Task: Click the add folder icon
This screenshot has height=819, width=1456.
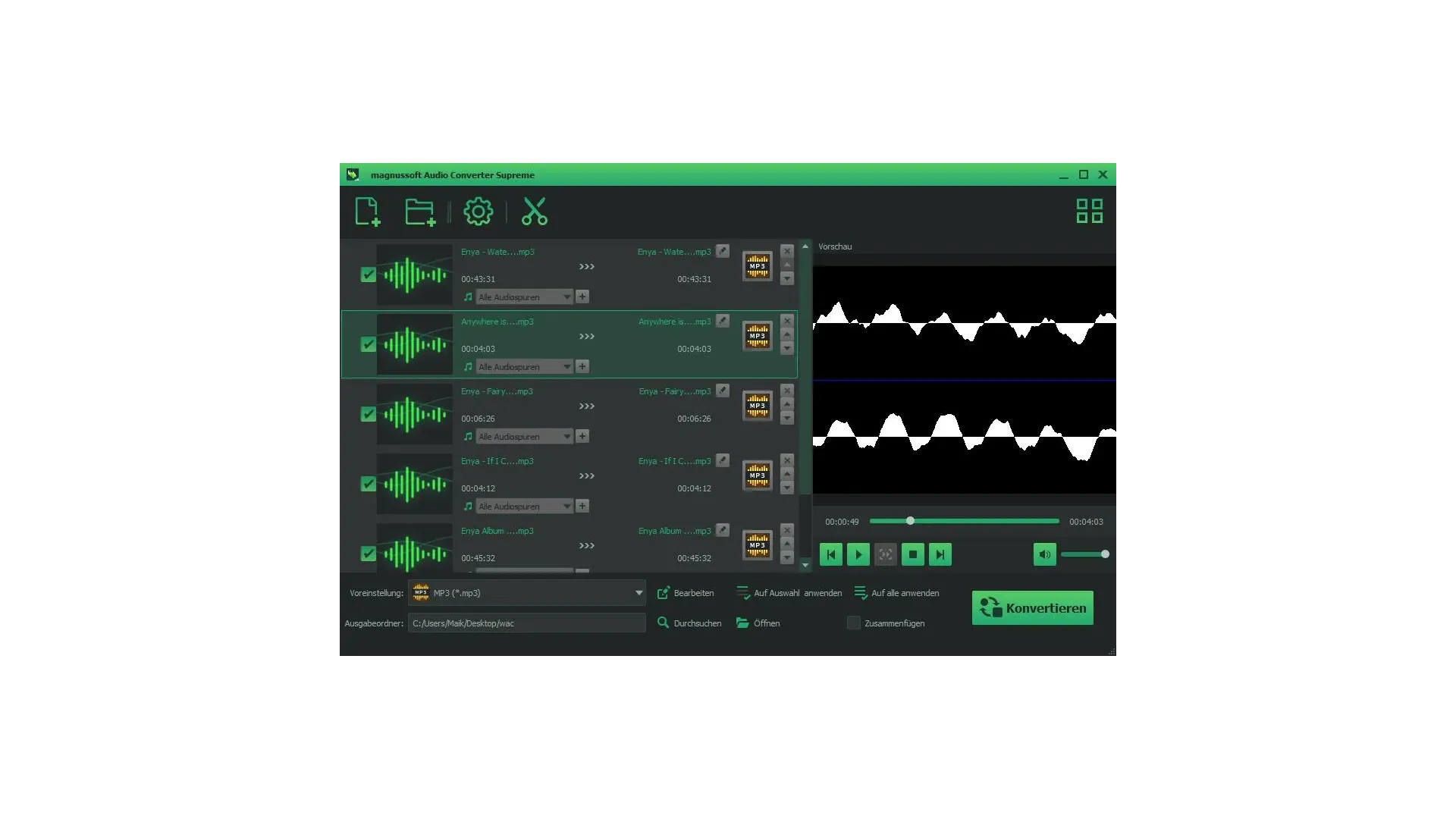Action: [419, 212]
